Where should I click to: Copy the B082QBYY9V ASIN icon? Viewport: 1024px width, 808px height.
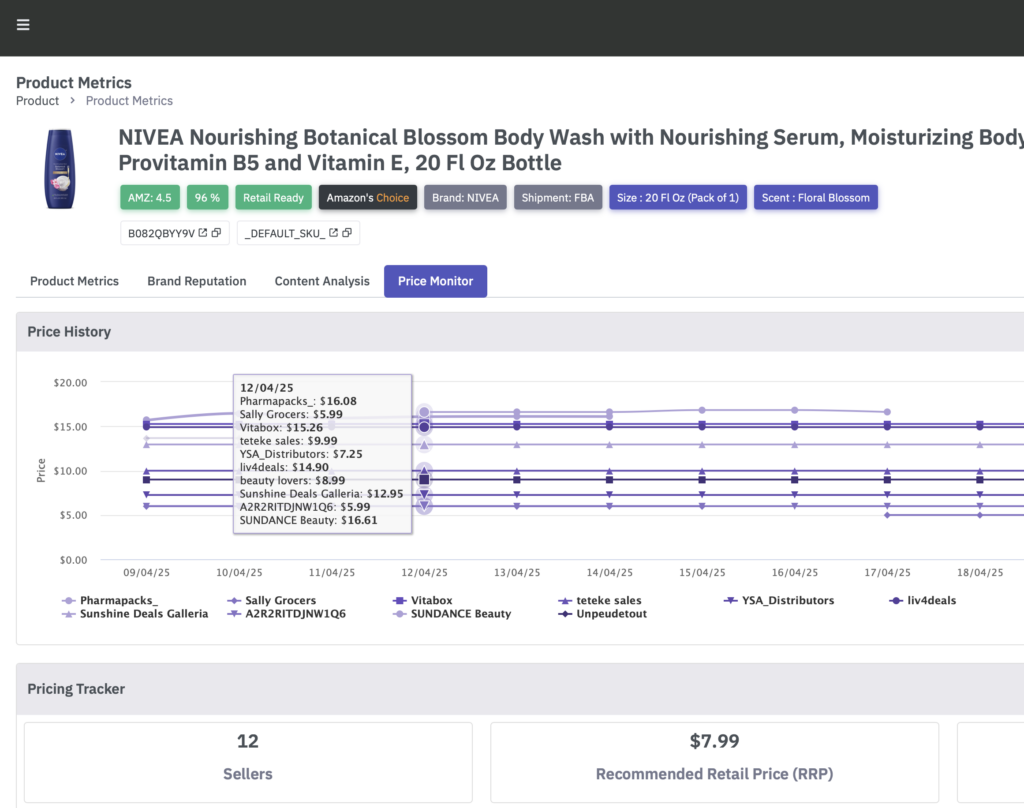point(216,233)
